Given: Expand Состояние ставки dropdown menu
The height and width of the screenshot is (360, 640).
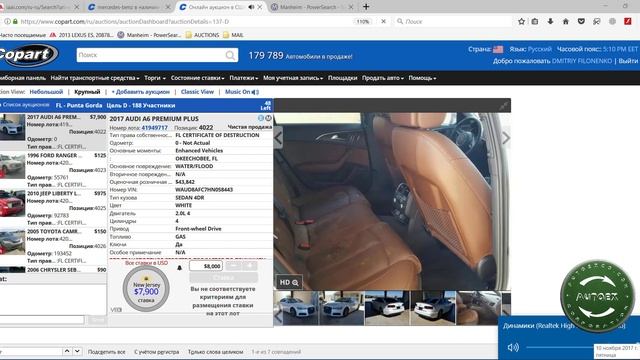Looking at the screenshot, I should click(x=198, y=78).
